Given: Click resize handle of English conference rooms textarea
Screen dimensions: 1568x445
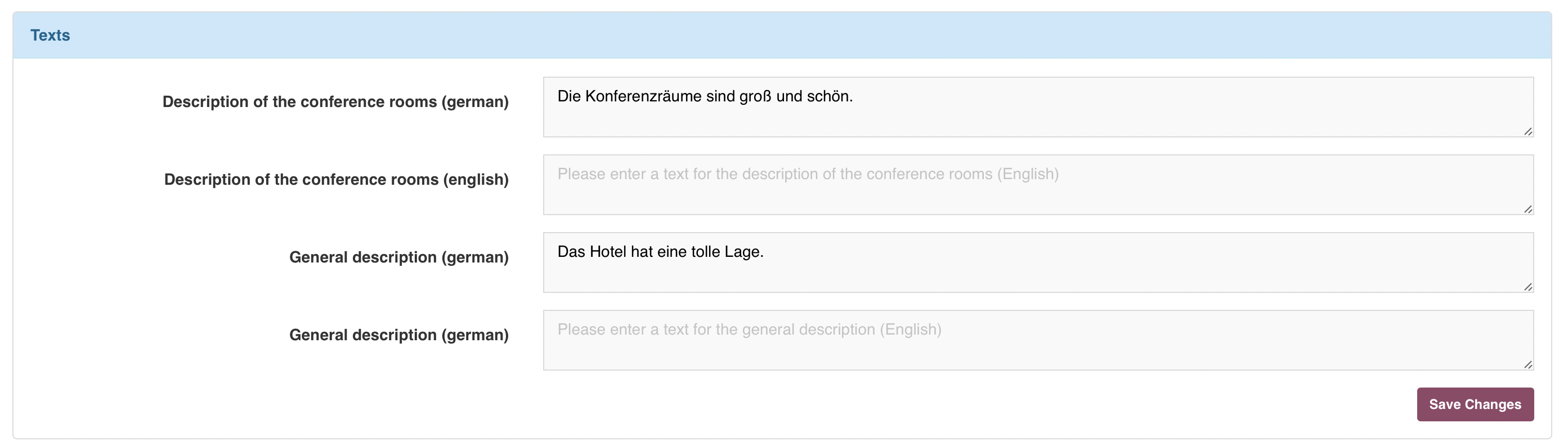Looking at the screenshot, I should 1527,210.
